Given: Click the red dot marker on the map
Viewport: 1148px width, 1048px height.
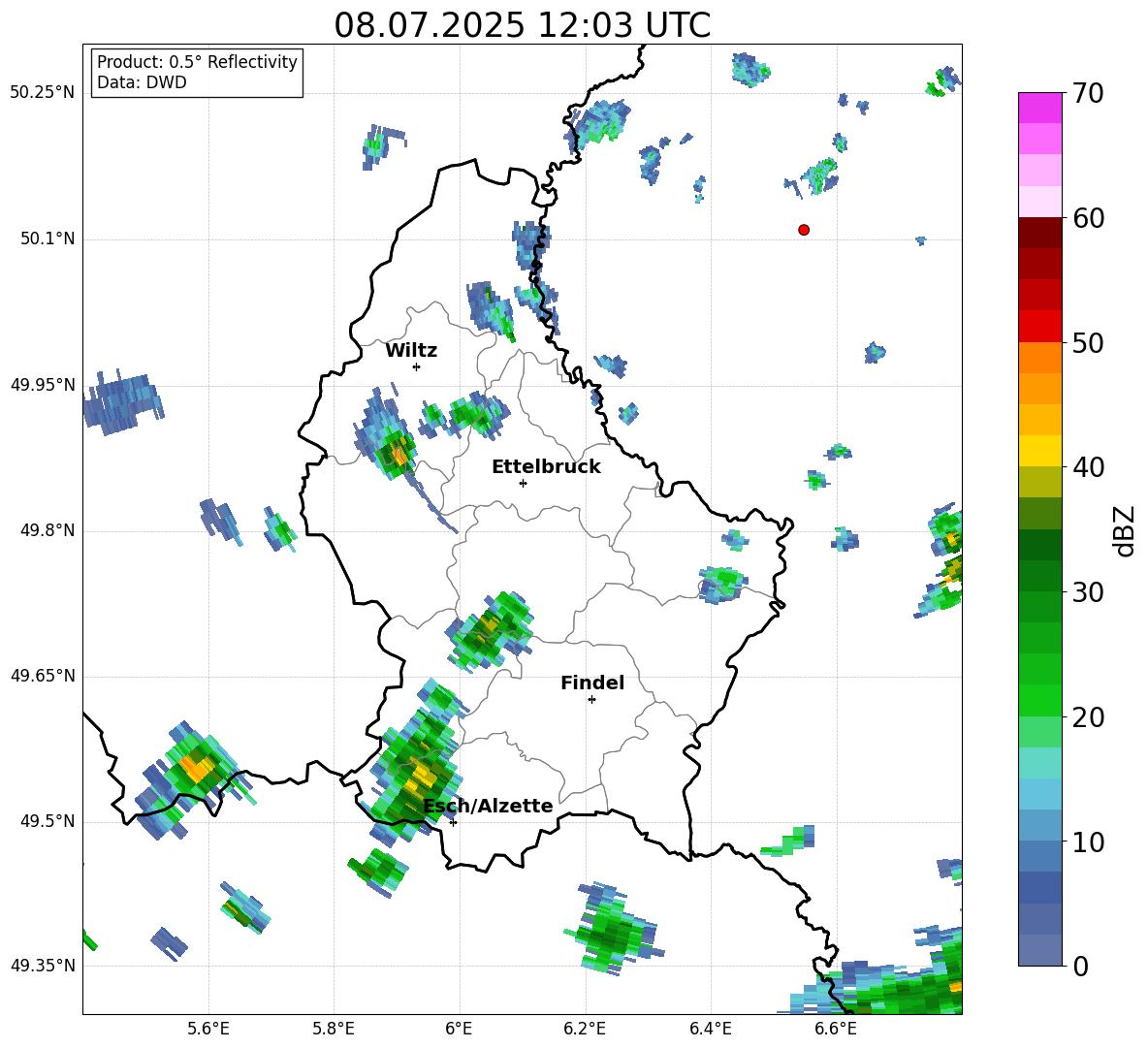Looking at the screenshot, I should [x=803, y=230].
